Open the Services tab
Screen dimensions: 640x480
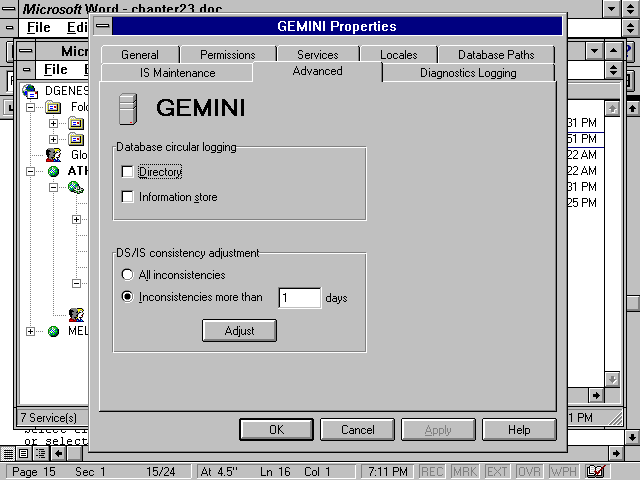click(318, 55)
